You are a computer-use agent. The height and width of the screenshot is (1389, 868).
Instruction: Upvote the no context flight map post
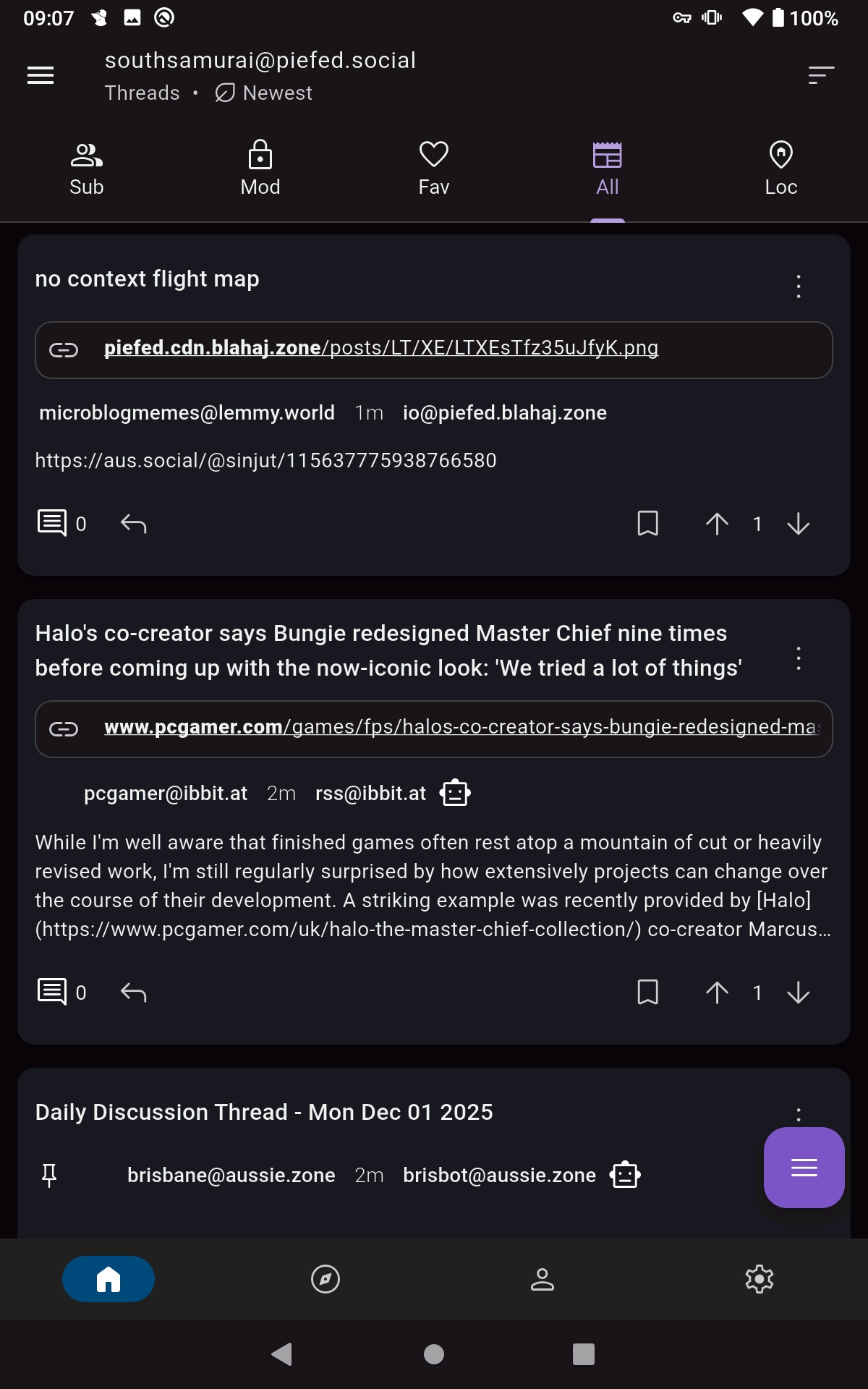tap(717, 523)
